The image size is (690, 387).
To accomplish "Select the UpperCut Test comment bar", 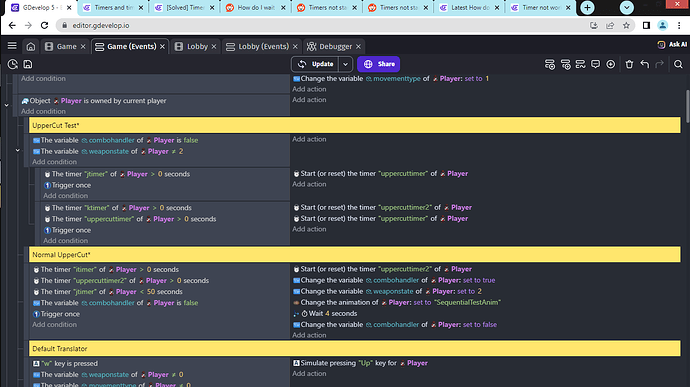I will coord(355,125).
